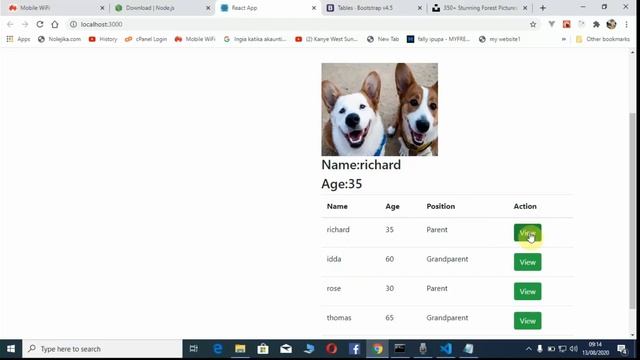This screenshot has height=360, width=640.
Task: Open the my website1 bookmark
Action: pyautogui.click(x=500, y=39)
